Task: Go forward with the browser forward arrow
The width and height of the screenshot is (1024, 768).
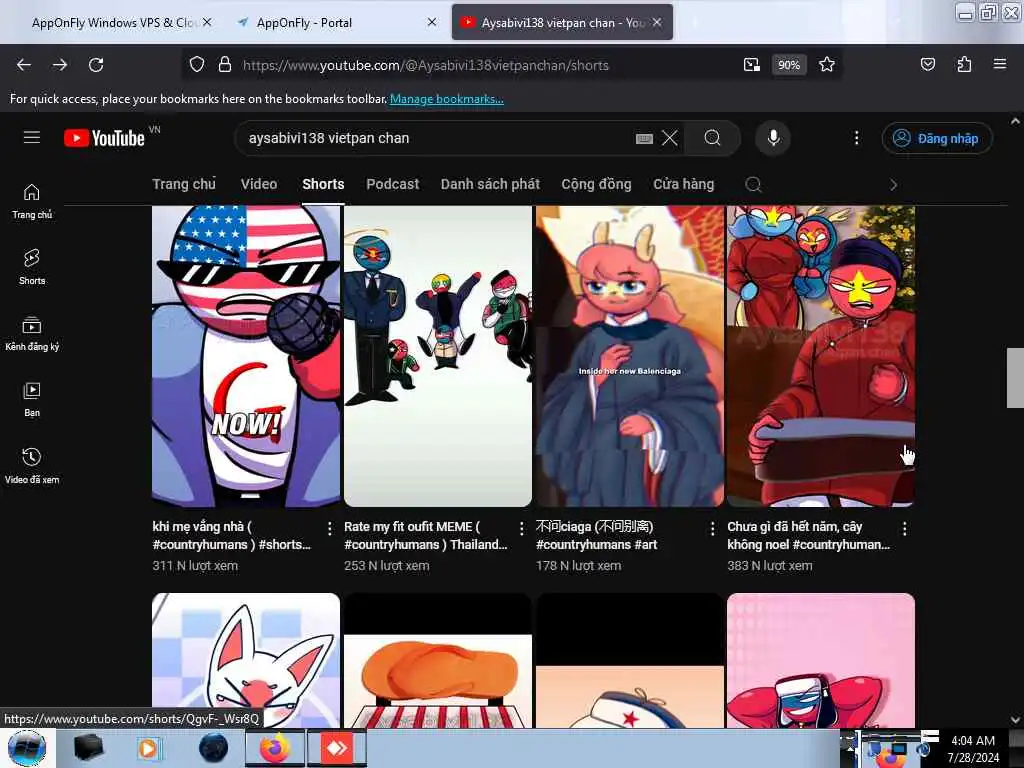Action: [x=60, y=65]
